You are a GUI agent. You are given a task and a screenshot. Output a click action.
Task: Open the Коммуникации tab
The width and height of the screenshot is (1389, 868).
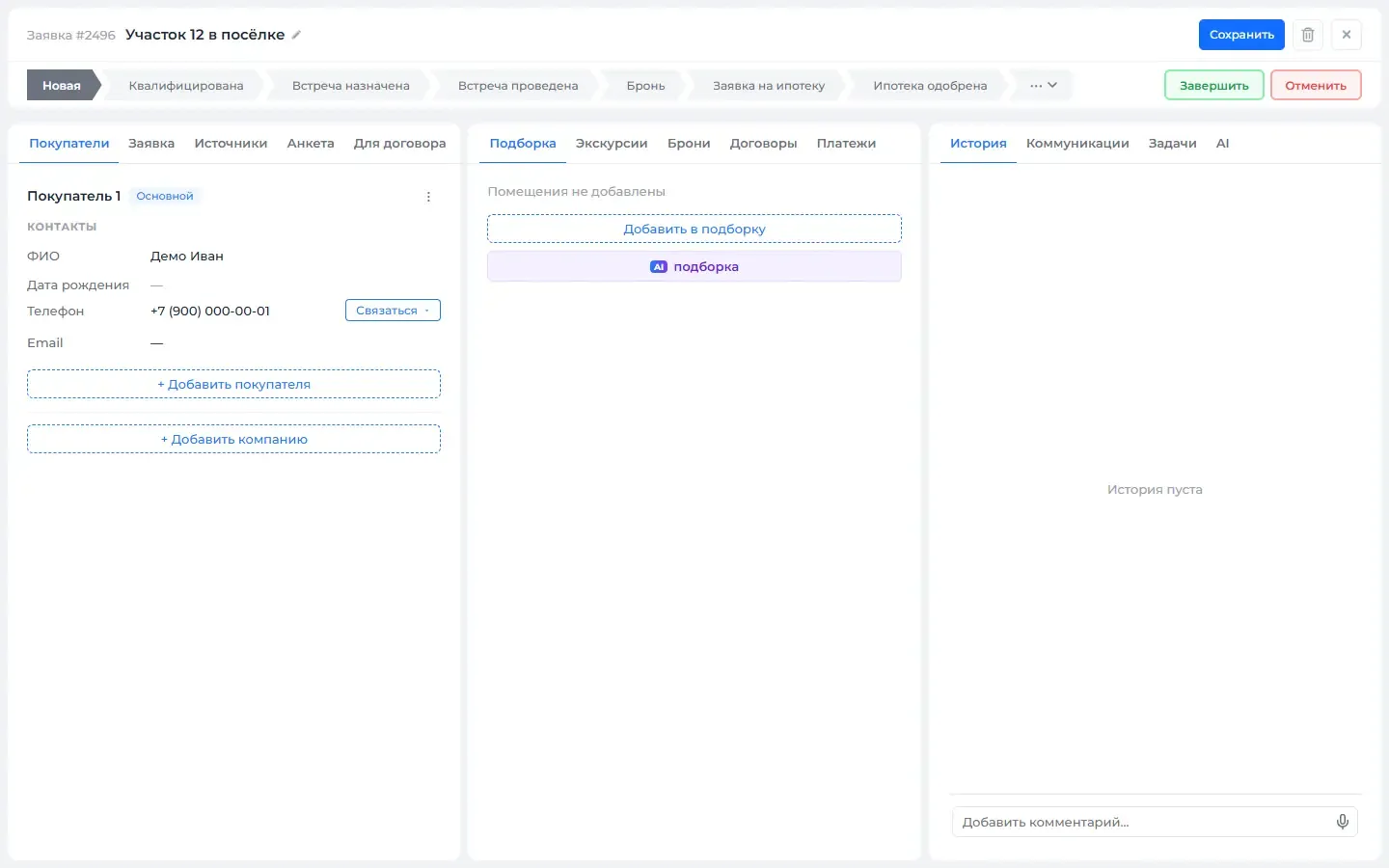click(x=1077, y=144)
